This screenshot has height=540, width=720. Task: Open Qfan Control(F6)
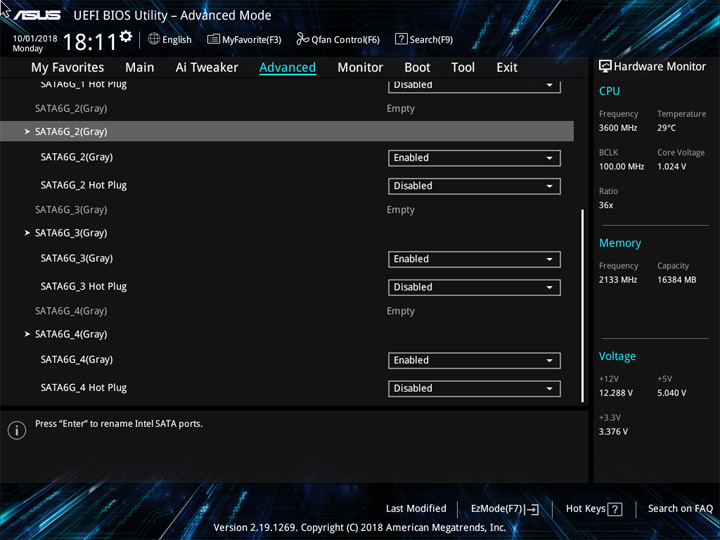pyautogui.click(x=338, y=39)
